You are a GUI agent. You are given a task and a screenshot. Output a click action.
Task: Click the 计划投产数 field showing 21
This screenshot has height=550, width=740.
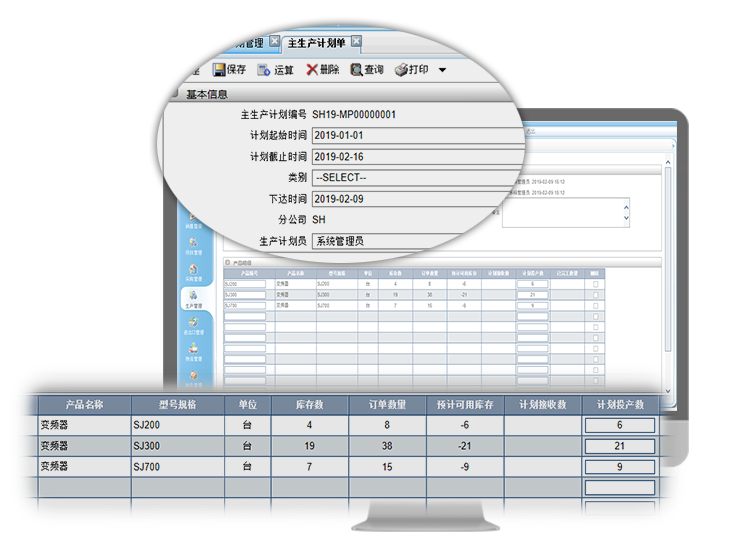pos(618,446)
